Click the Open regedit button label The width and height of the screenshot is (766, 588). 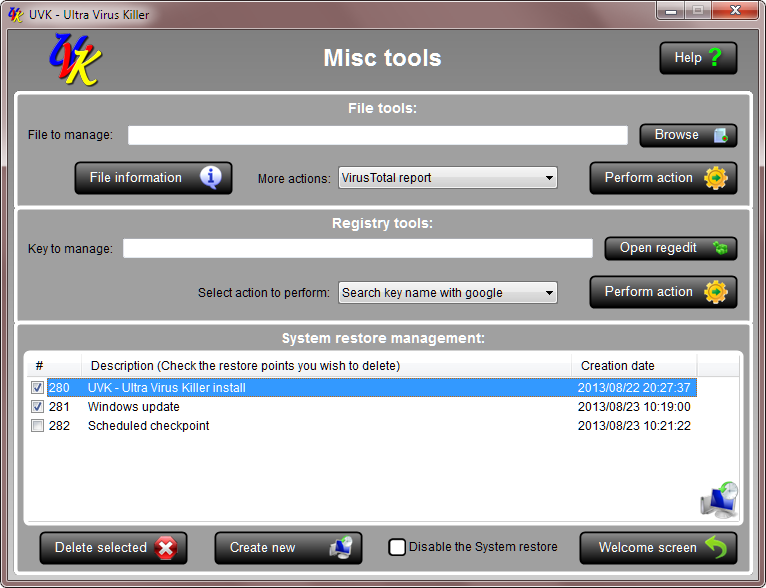pyautogui.click(x=658, y=248)
